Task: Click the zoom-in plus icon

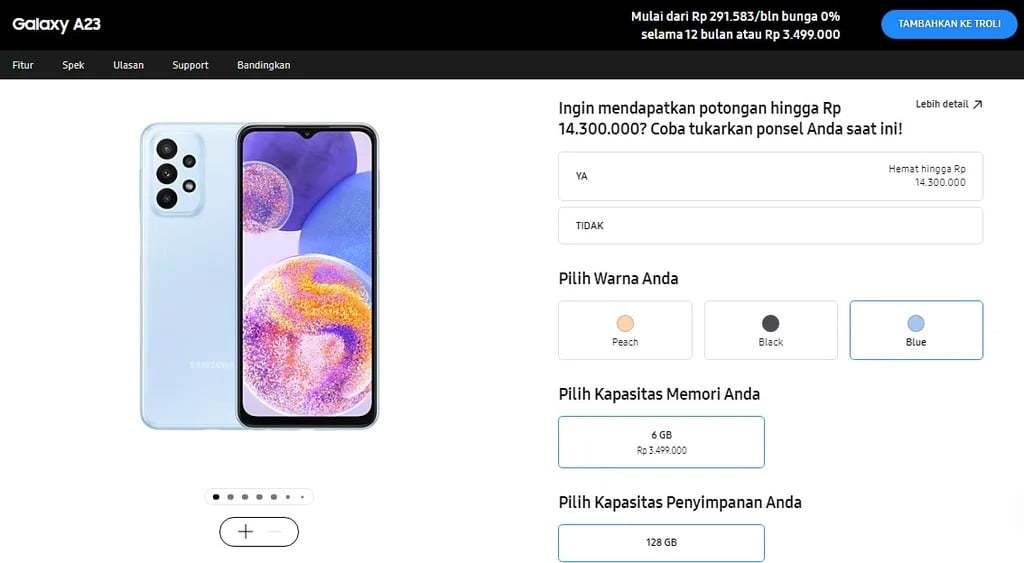Action: click(246, 532)
